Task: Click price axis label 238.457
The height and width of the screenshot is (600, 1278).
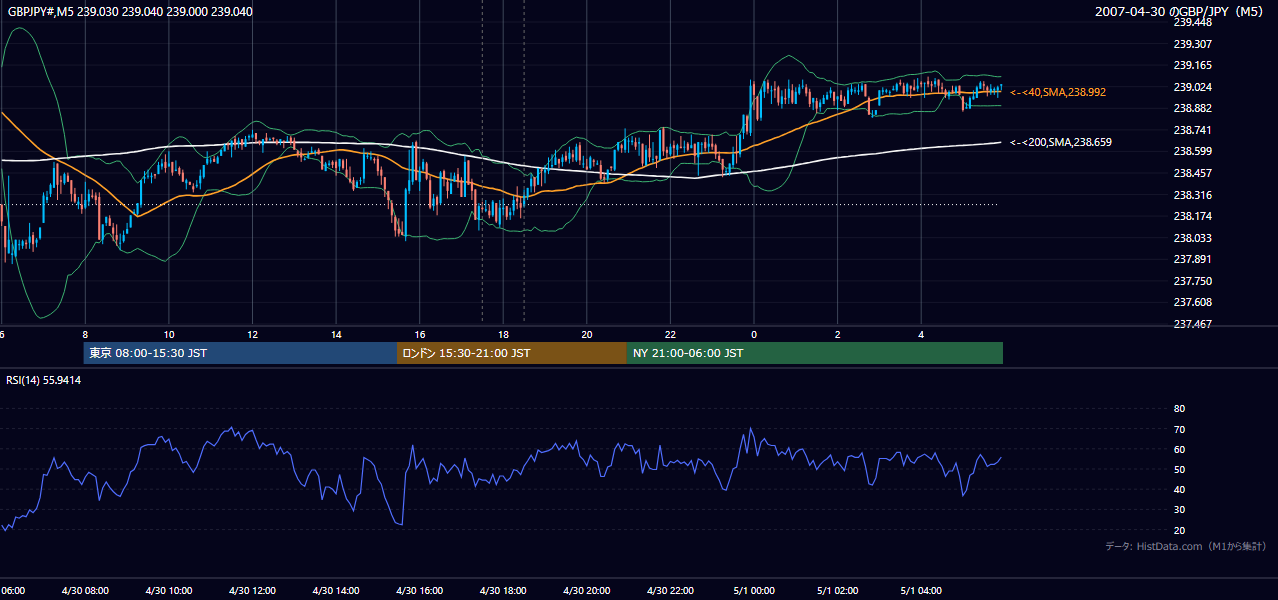Action: point(1192,173)
